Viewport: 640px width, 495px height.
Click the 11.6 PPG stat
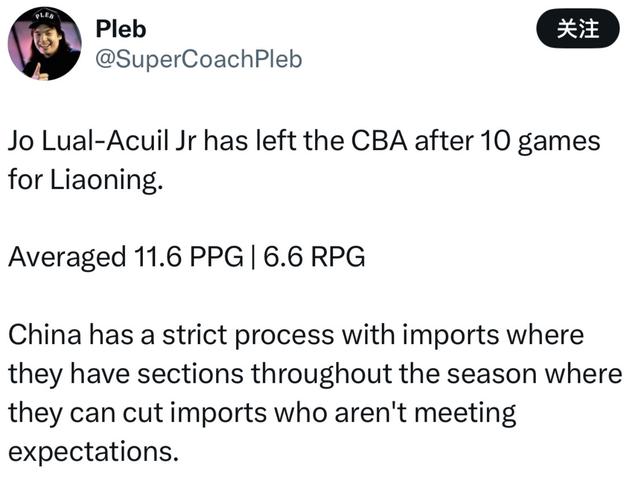pyautogui.click(x=189, y=257)
